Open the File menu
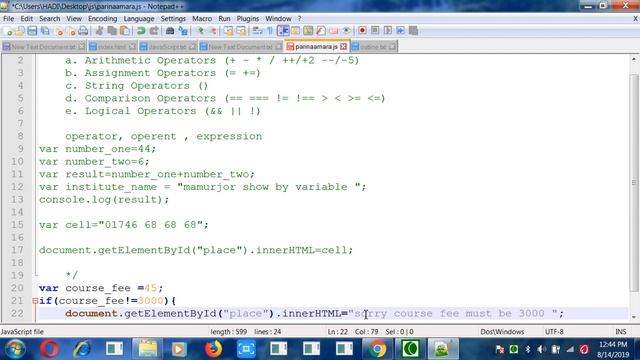640x360 pixels. [8, 19]
